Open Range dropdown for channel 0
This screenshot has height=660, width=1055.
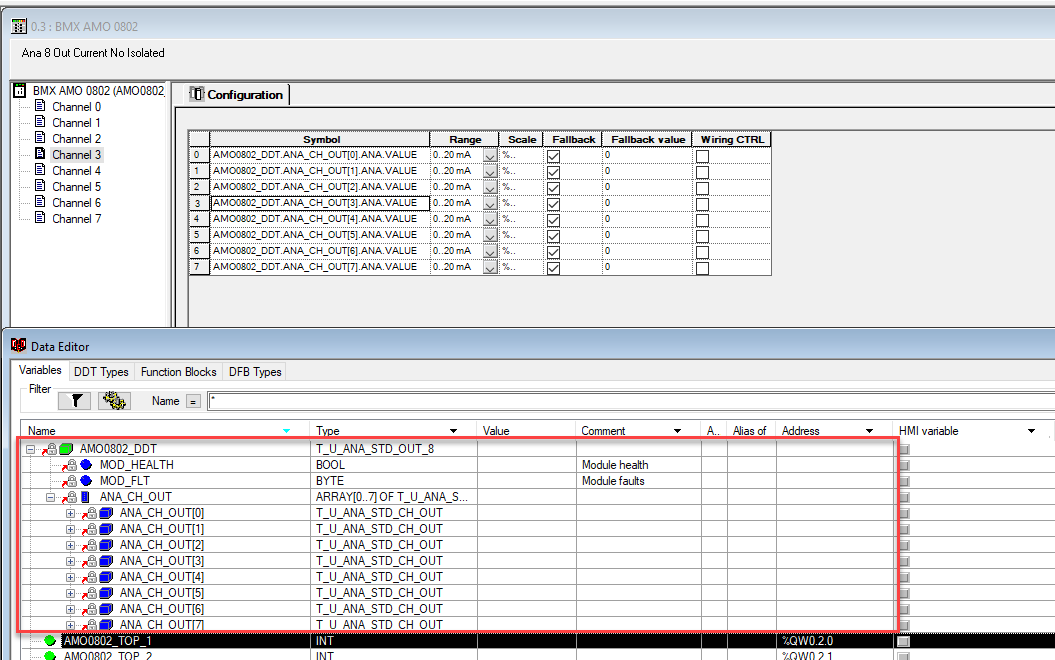pyautogui.click(x=490, y=155)
